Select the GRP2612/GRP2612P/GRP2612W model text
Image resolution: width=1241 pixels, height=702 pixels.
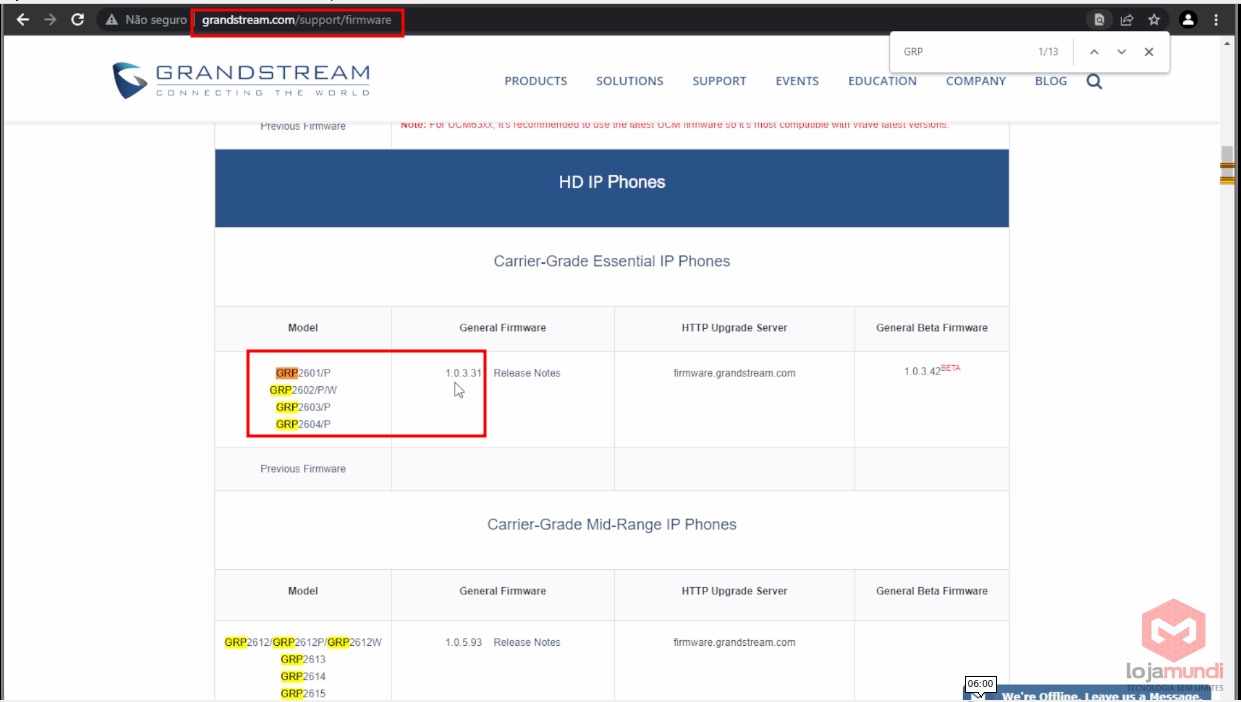click(x=303, y=642)
